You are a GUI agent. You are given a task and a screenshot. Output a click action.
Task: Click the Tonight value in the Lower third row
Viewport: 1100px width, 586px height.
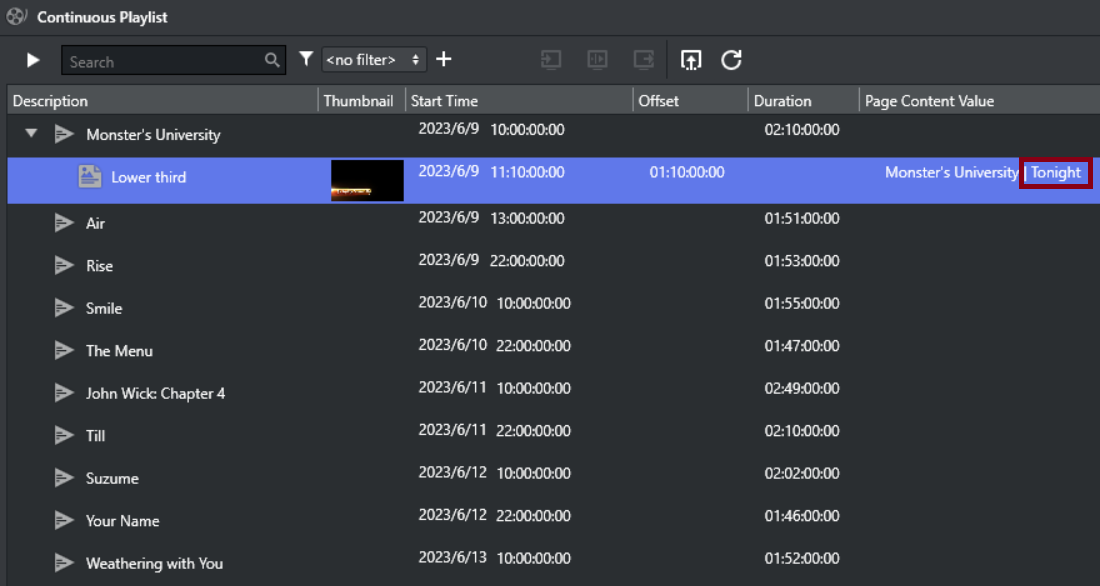point(1056,173)
